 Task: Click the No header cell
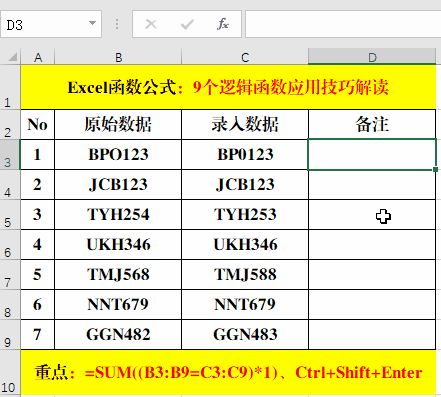click(38, 124)
